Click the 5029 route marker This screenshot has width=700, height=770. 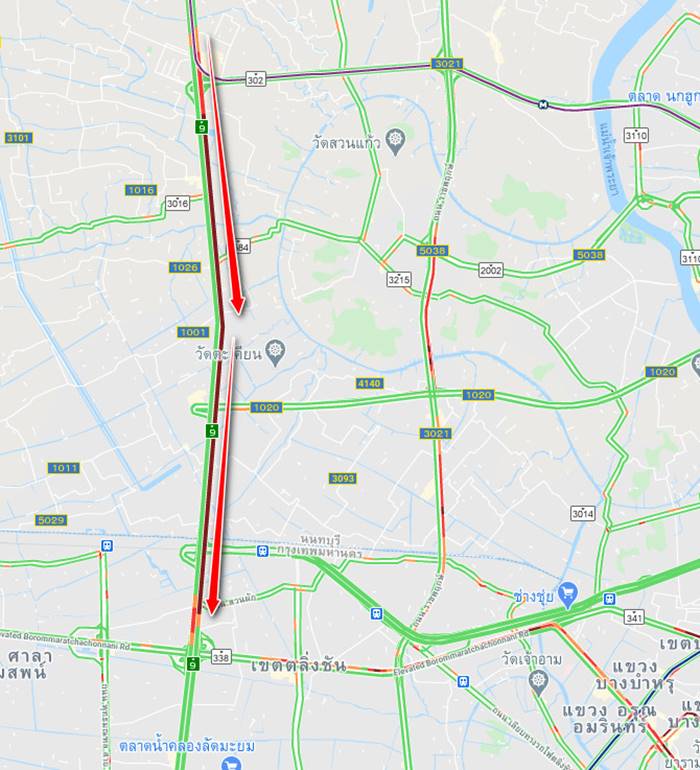tap(51, 520)
